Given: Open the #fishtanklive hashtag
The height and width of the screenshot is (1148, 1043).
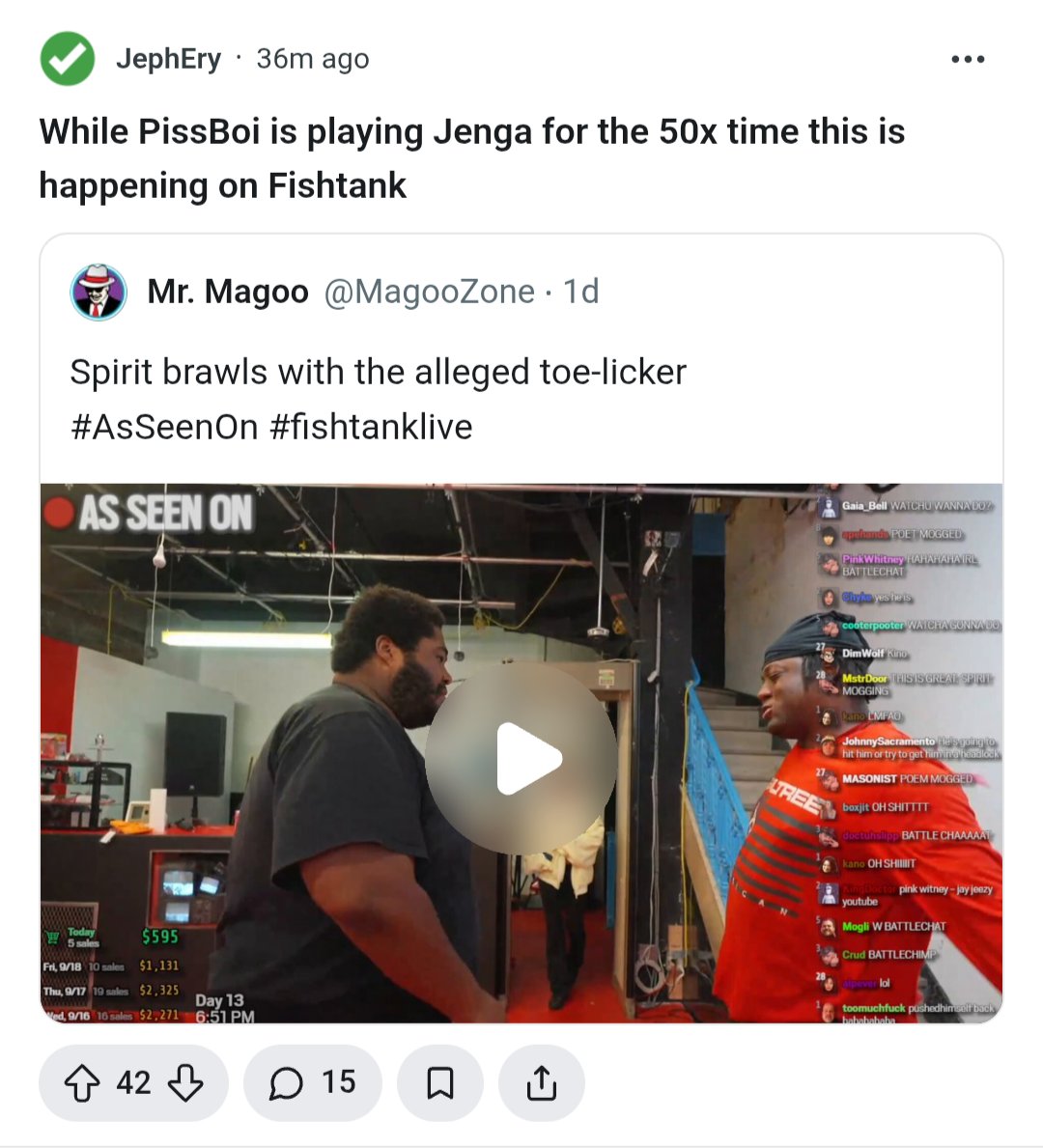Looking at the screenshot, I should 372,427.
